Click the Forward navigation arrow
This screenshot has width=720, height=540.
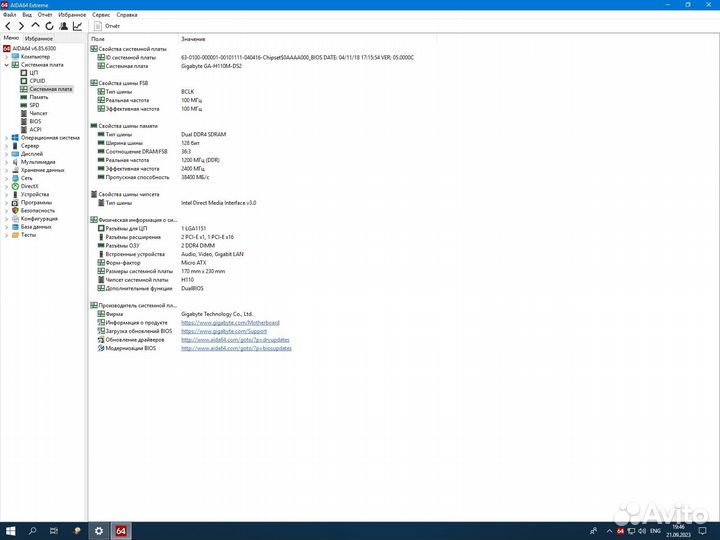(x=22, y=26)
